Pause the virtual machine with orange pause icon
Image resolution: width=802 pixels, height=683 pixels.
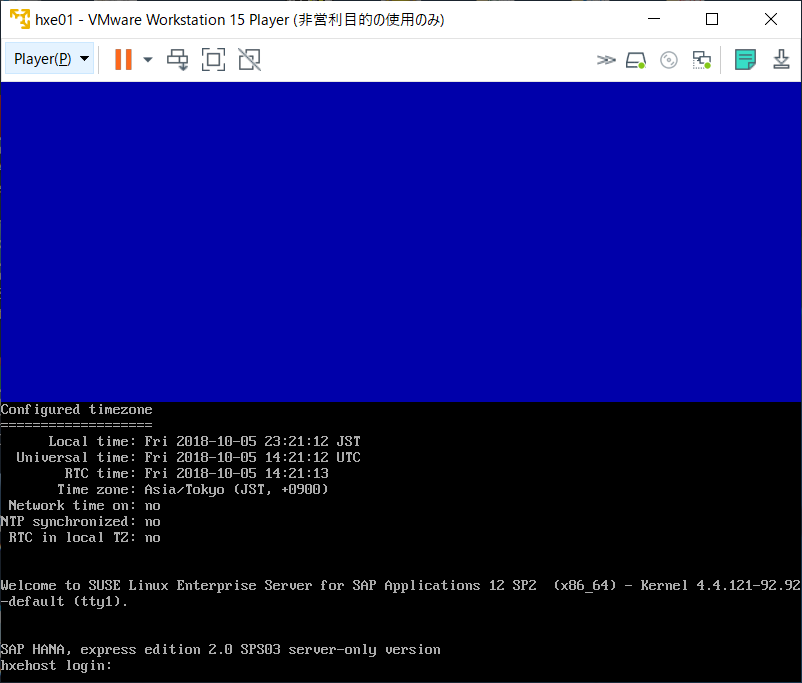[123, 59]
